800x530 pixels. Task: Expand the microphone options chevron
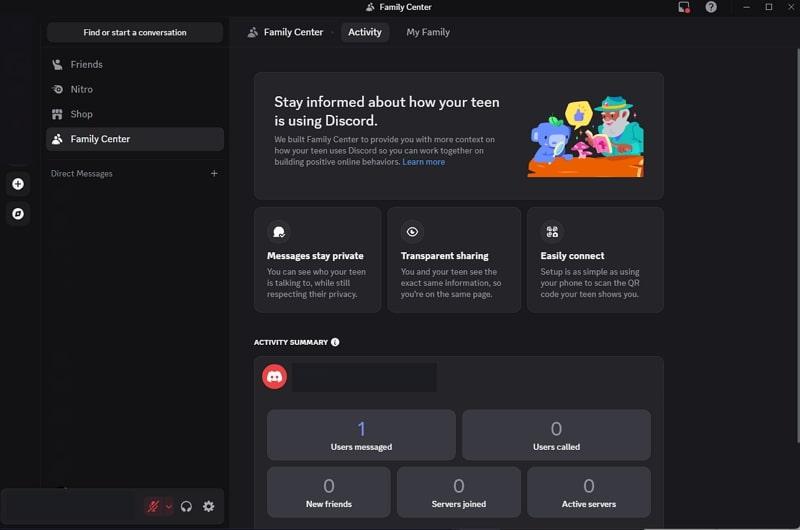tap(168, 507)
